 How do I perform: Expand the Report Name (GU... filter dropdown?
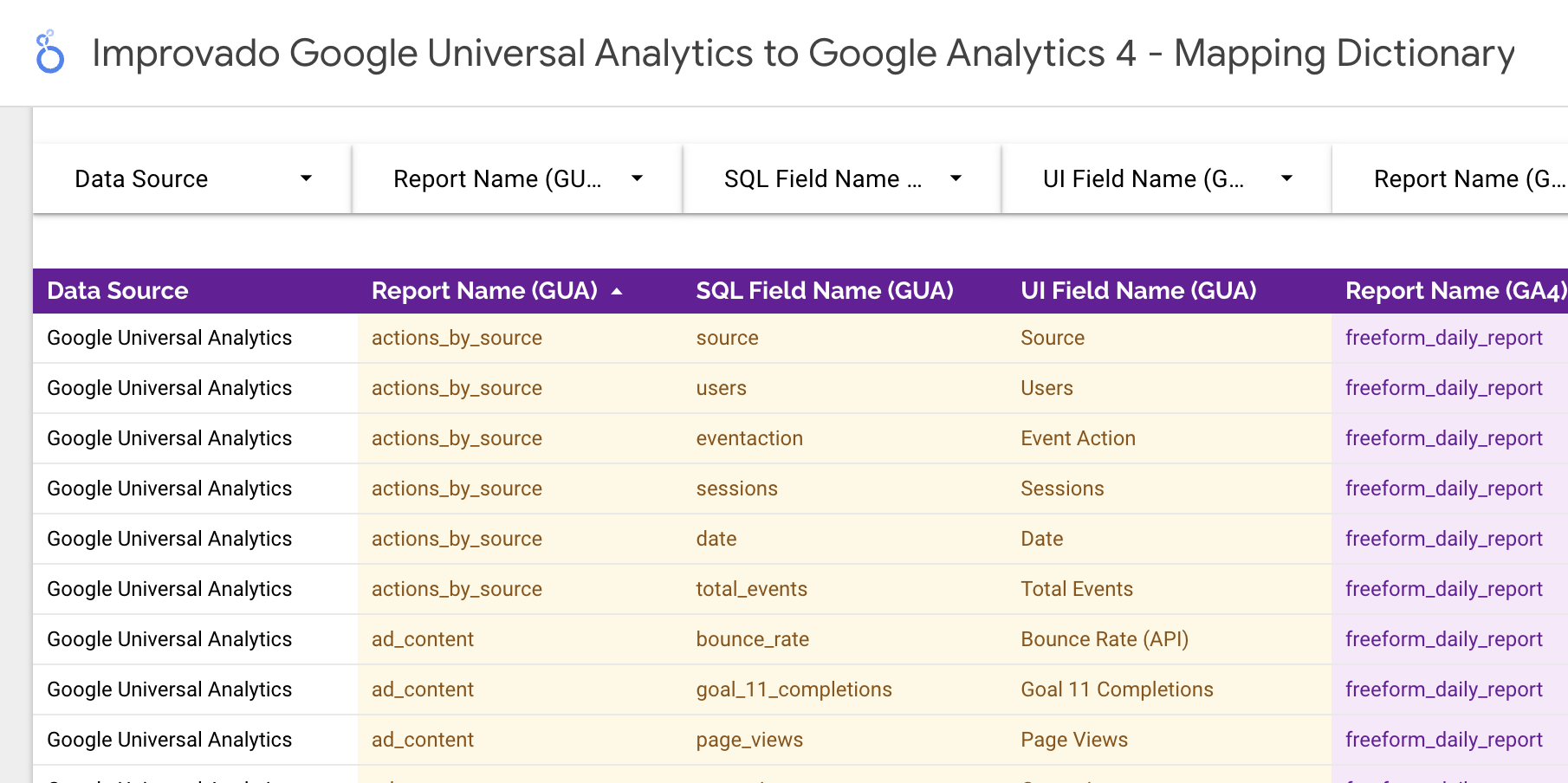517,178
